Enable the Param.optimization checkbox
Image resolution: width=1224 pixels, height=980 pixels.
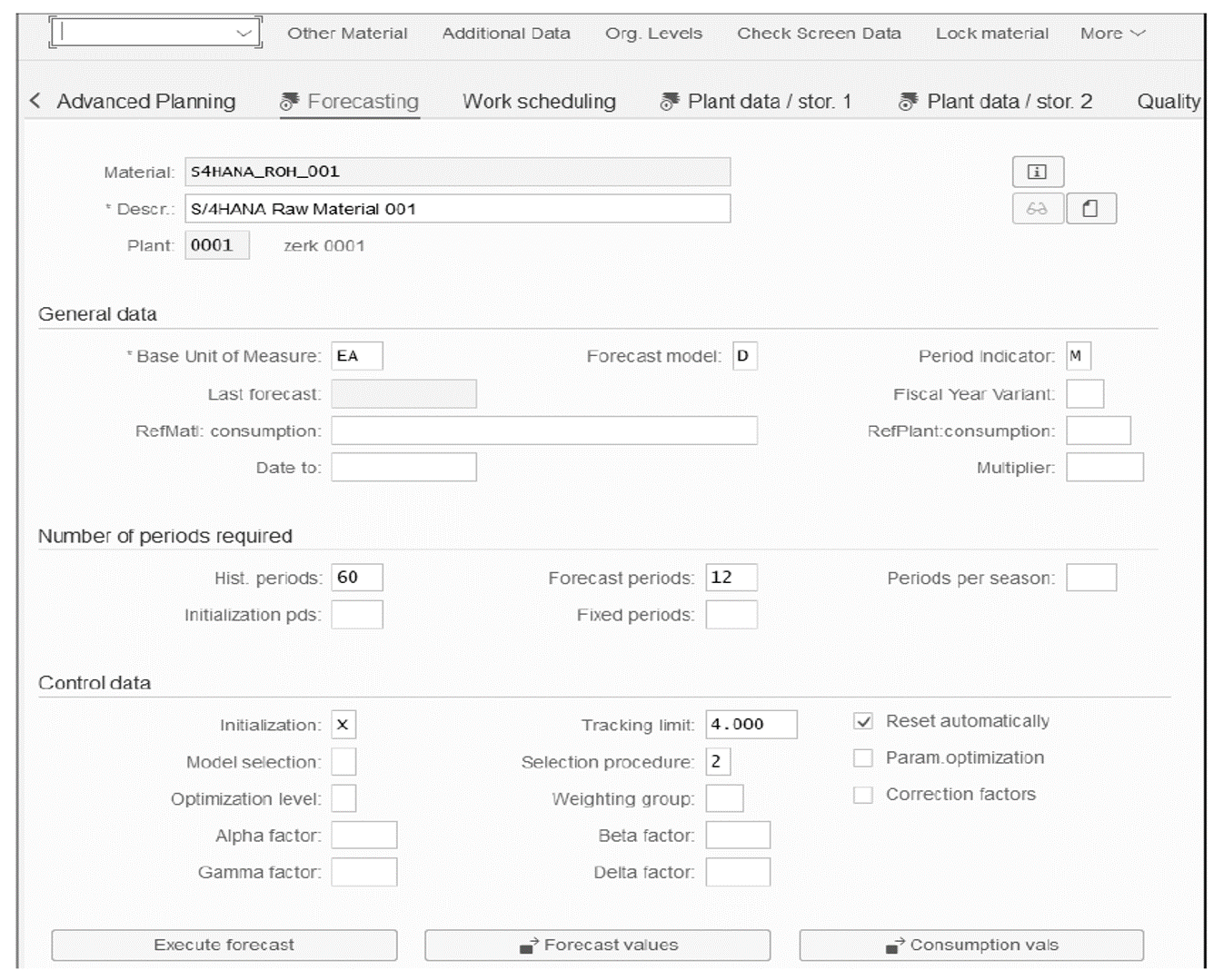pos(862,757)
